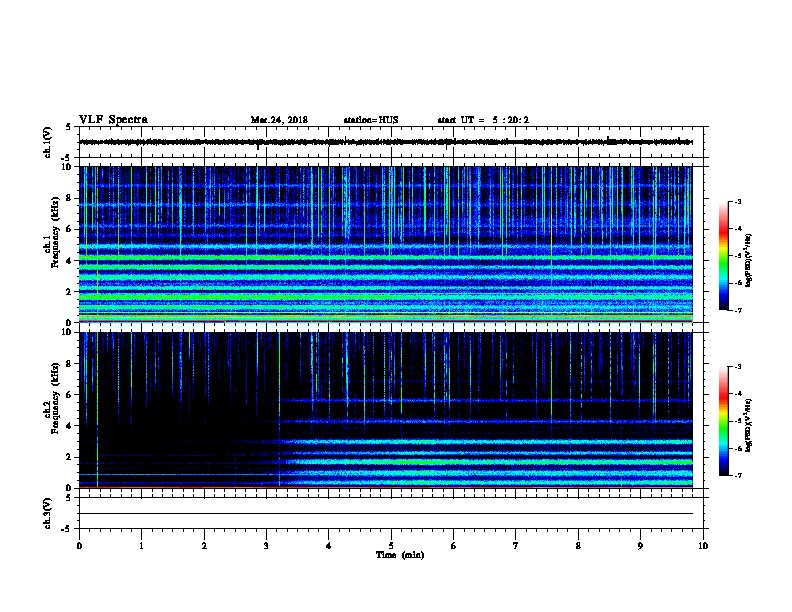Screen dimensions: 792x612
Task: Click the "-5" tick on the ch.3(V) axis
Action: pyautogui.click(x=67, y=529)
